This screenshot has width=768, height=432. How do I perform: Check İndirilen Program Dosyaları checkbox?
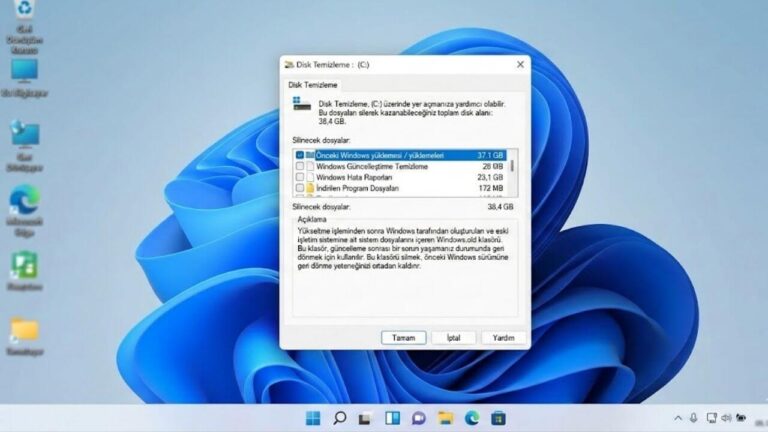(x=300, y=188)
